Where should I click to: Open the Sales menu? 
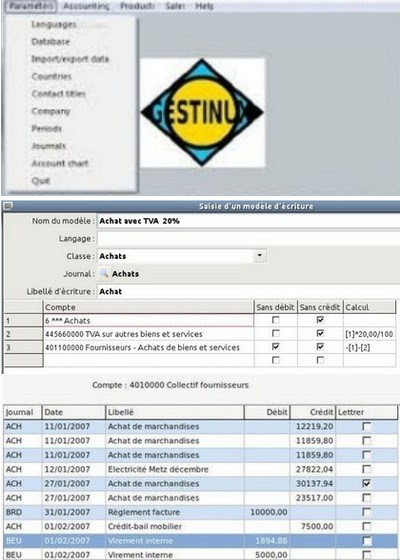(175, 6)
